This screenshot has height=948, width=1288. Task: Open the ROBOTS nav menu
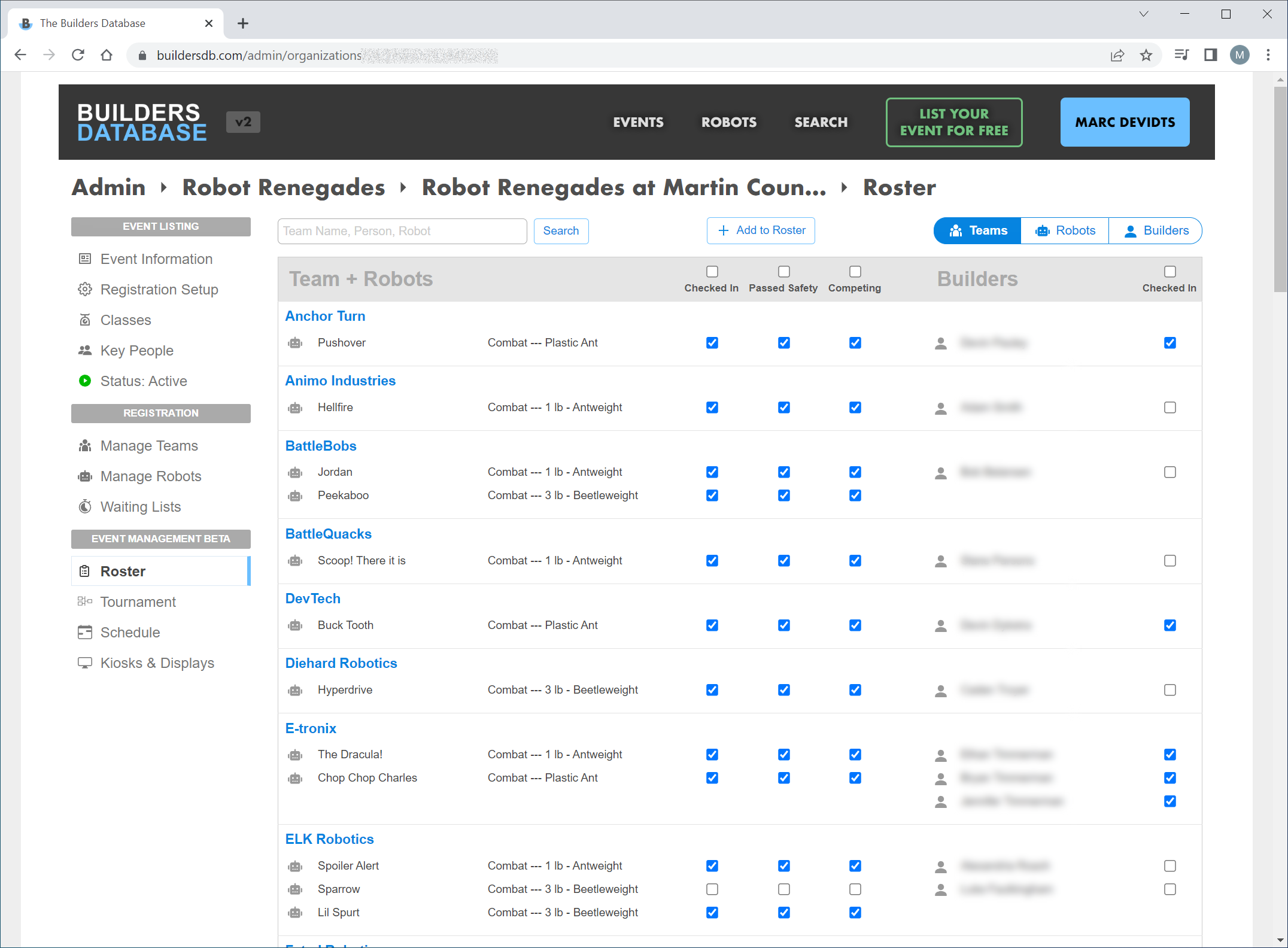729,122
